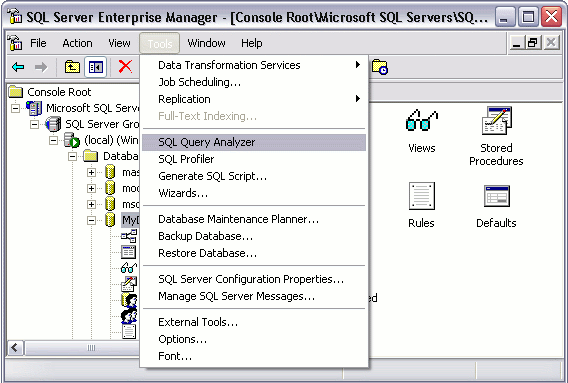
Task: Launch SQL Query Analyzer
Action: click(x=254, y=142)
